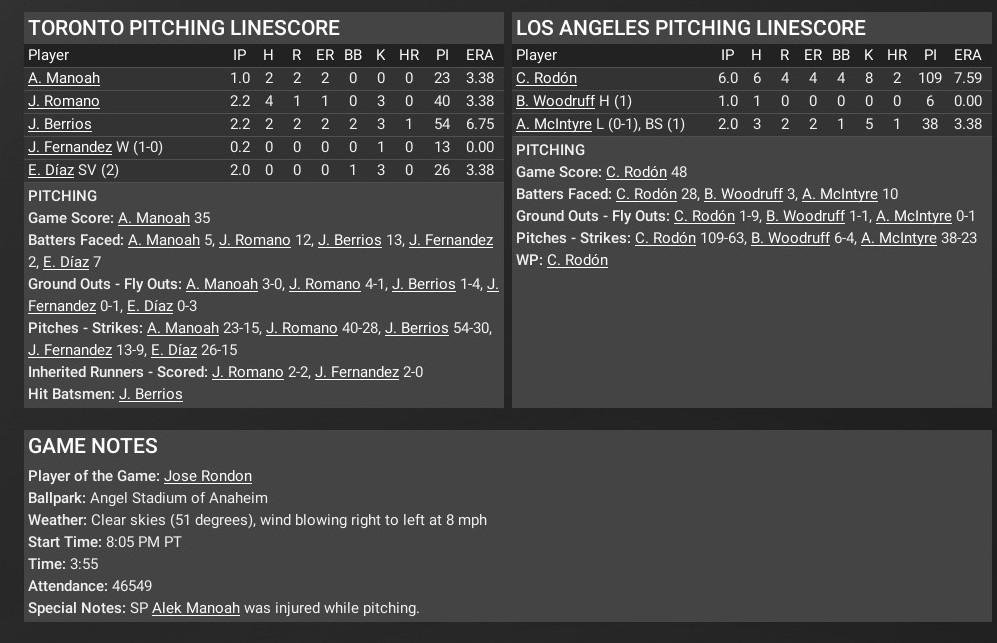Select E. Díaz in Toronto Batters Faced line
Screen dimensions: 997x643
[x=65, y=262]
